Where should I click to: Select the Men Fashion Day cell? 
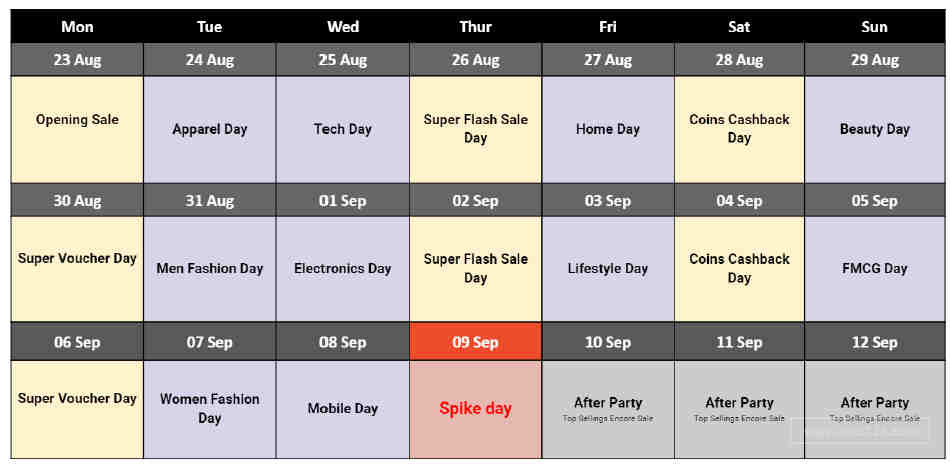[210, 269]
